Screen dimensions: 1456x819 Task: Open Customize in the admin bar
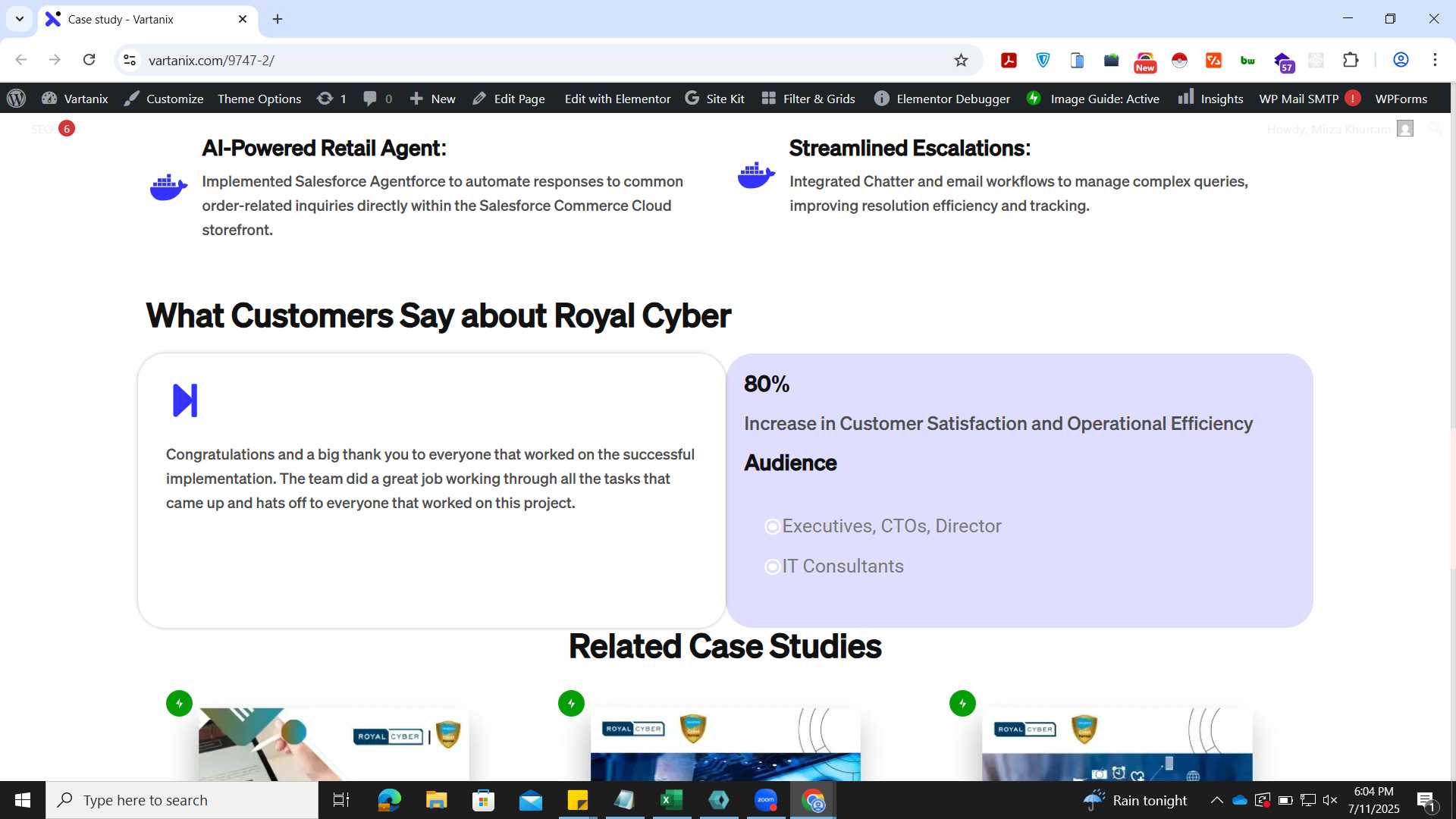point(164,99)
